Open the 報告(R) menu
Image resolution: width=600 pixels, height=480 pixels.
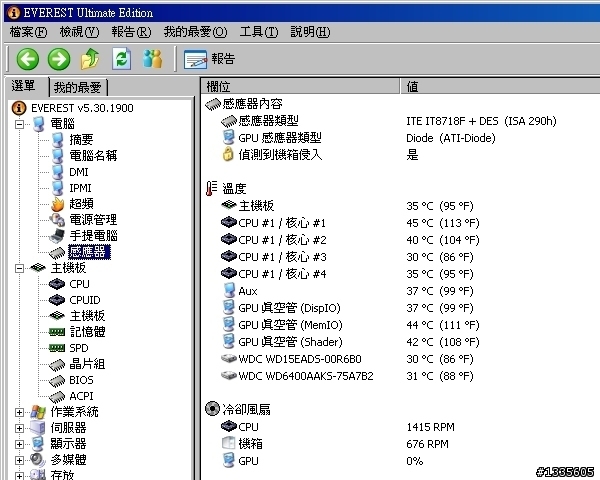pos(131,32)
